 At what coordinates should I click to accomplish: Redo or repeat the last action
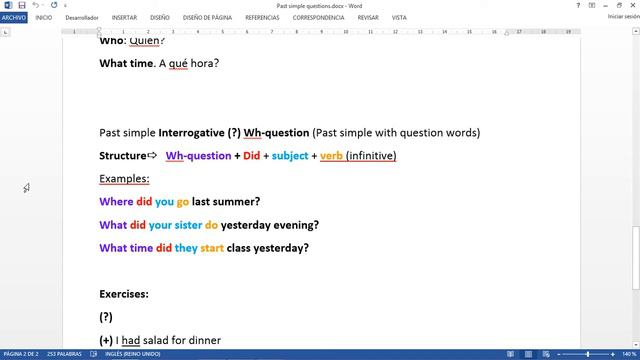(x=54, y=5)
